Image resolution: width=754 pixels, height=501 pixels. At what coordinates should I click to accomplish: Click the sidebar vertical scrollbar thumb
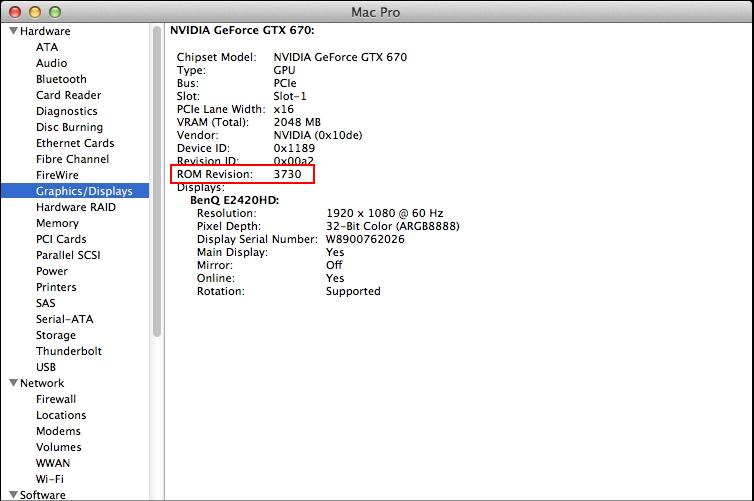[157, 182]
